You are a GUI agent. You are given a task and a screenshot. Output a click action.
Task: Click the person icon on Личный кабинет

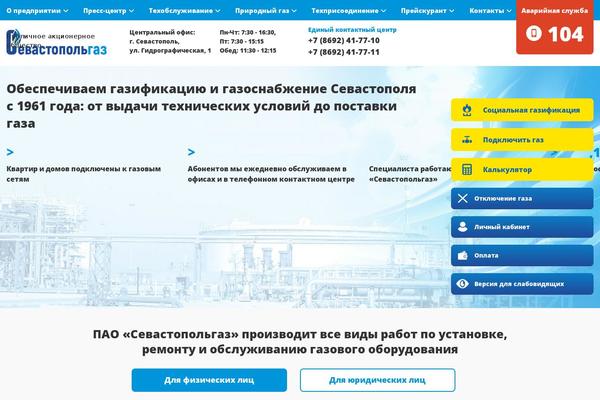(462, 227)
